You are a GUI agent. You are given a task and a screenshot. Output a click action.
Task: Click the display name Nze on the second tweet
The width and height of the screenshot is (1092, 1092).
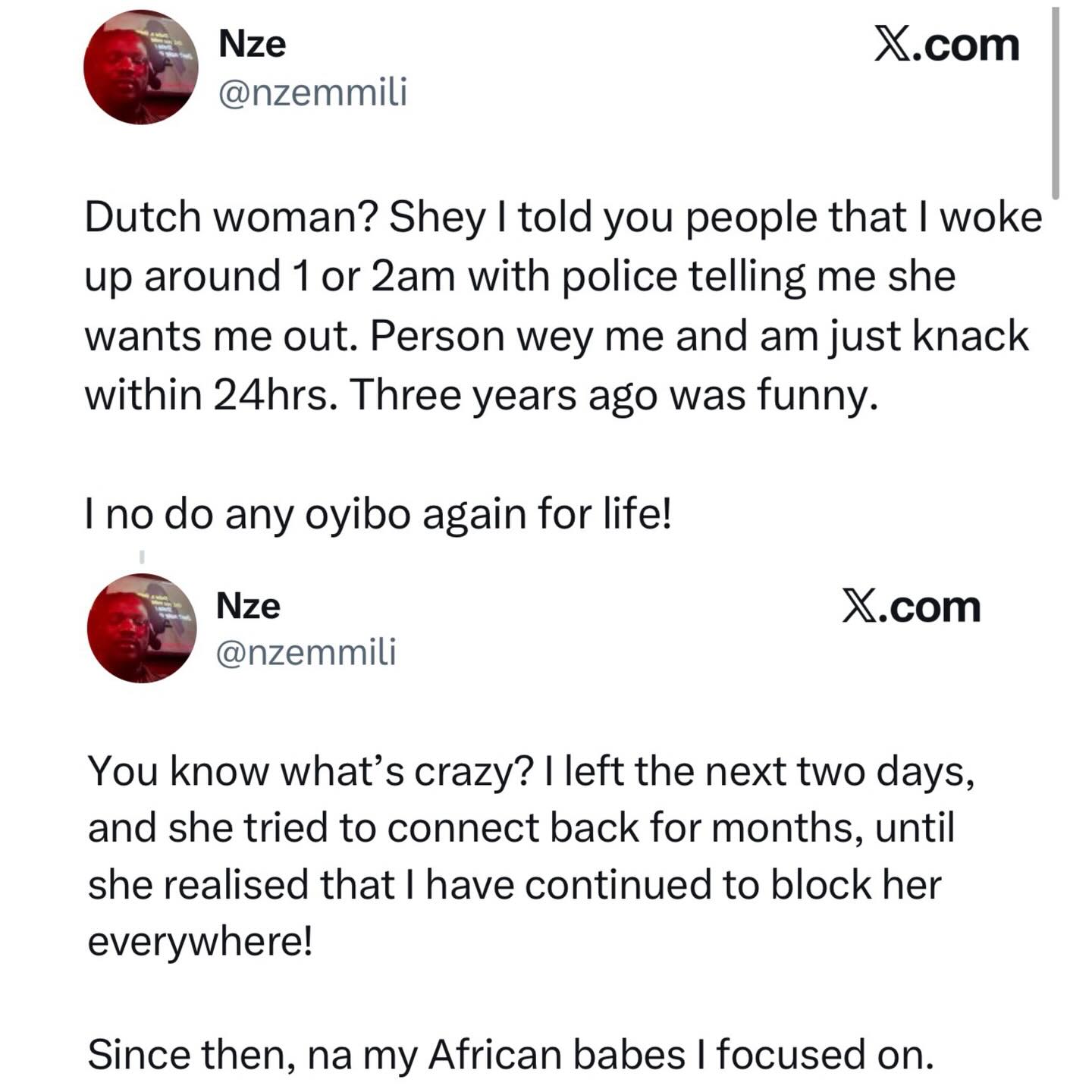248,605
